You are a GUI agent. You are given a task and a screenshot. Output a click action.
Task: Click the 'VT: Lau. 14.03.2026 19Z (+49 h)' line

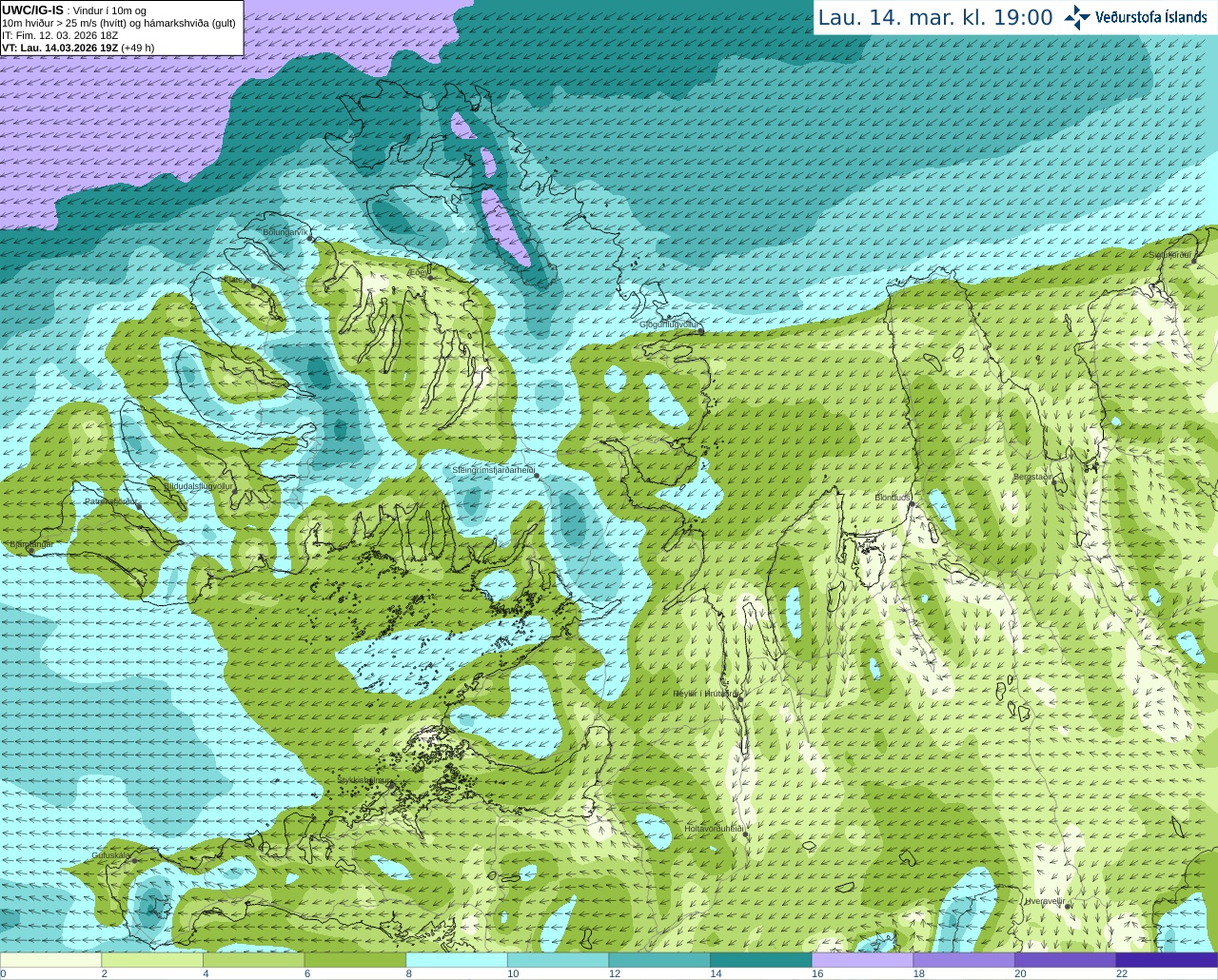click(x=78, y=48)
